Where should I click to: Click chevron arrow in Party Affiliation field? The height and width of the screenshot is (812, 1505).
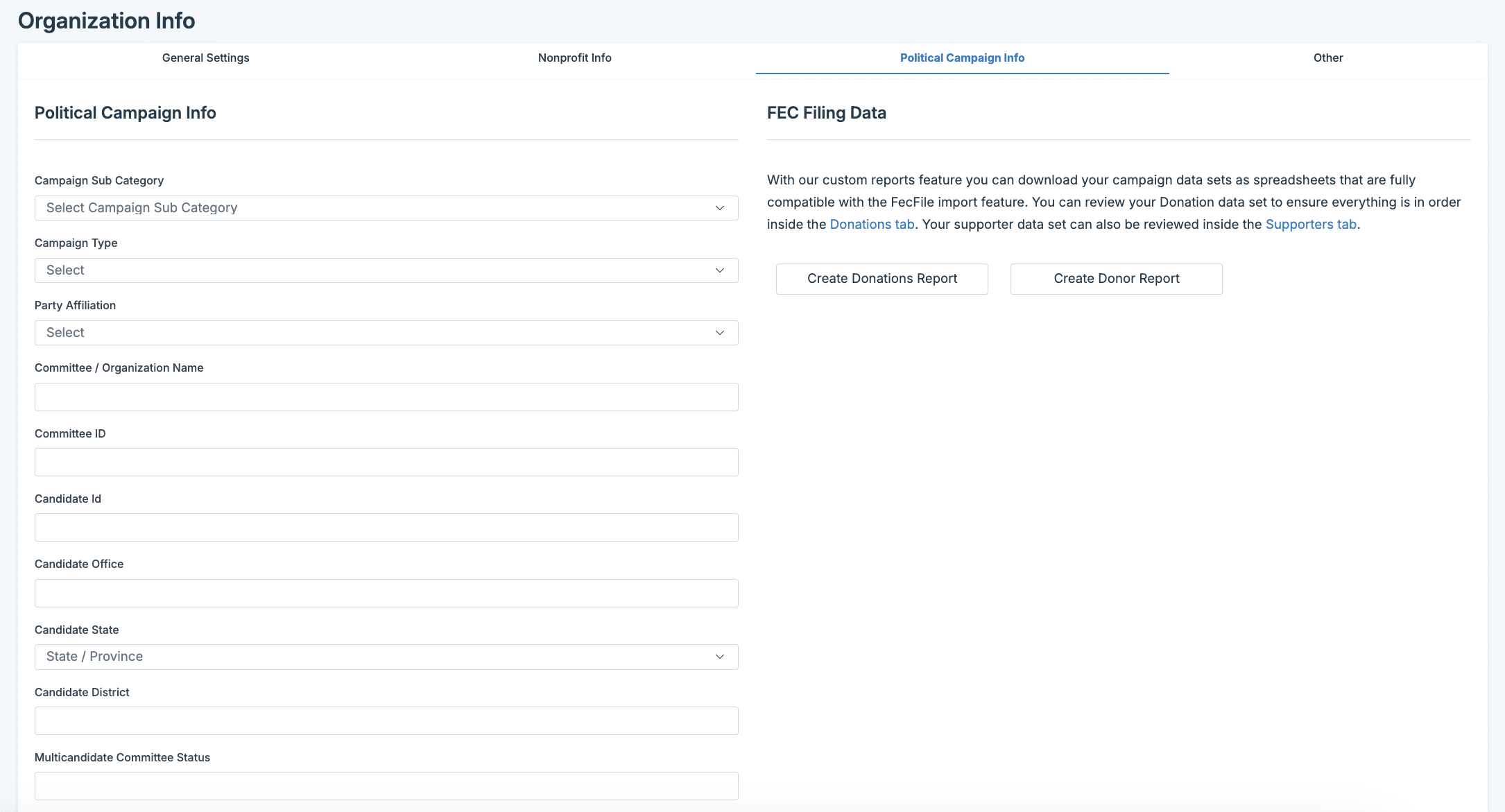click(x=720, y=333)
